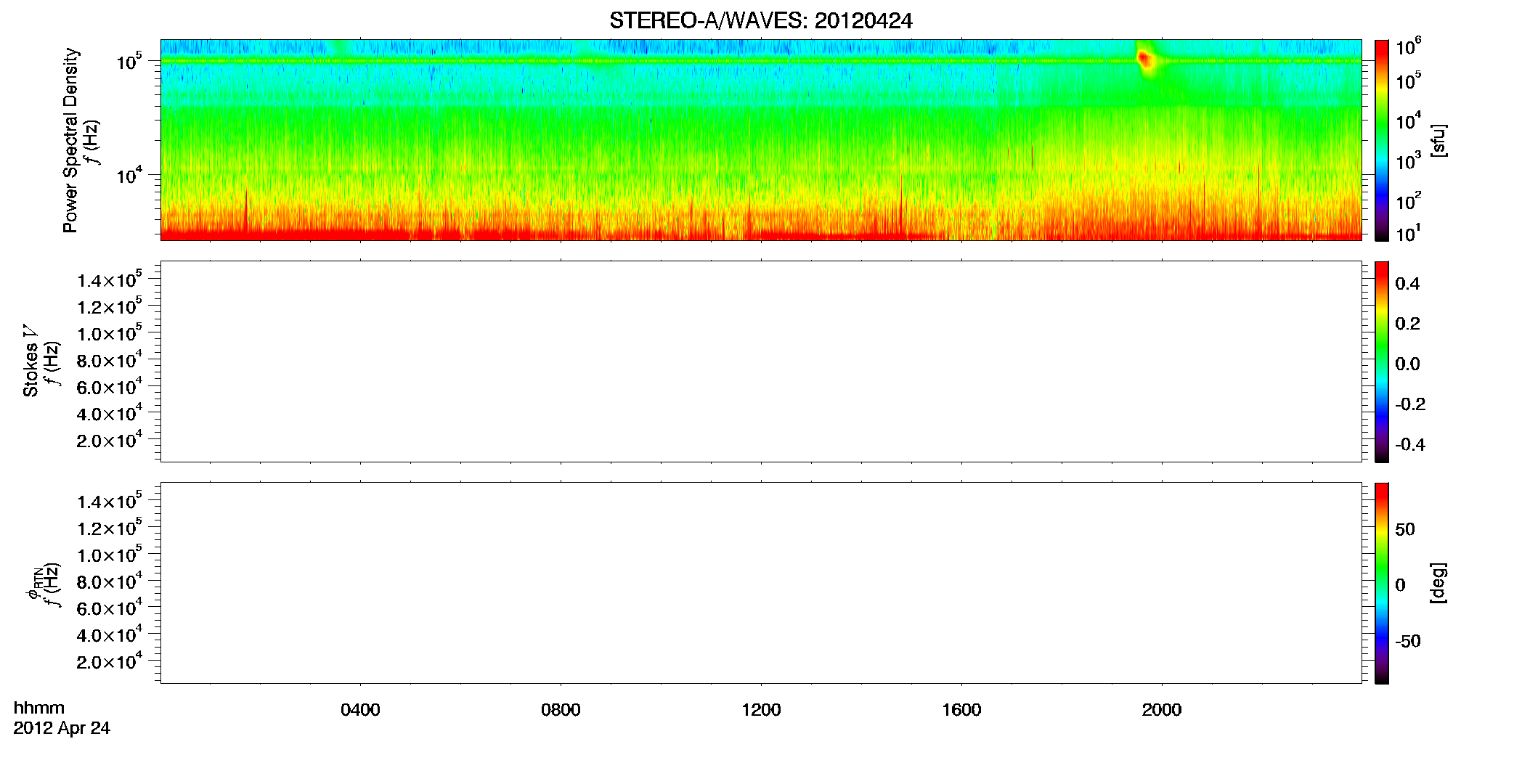The width and height of the screenshot is (1522, 784).
Task: Click 2.0×10^4 tick in Stokes V panel
Action: coord(109,439)
